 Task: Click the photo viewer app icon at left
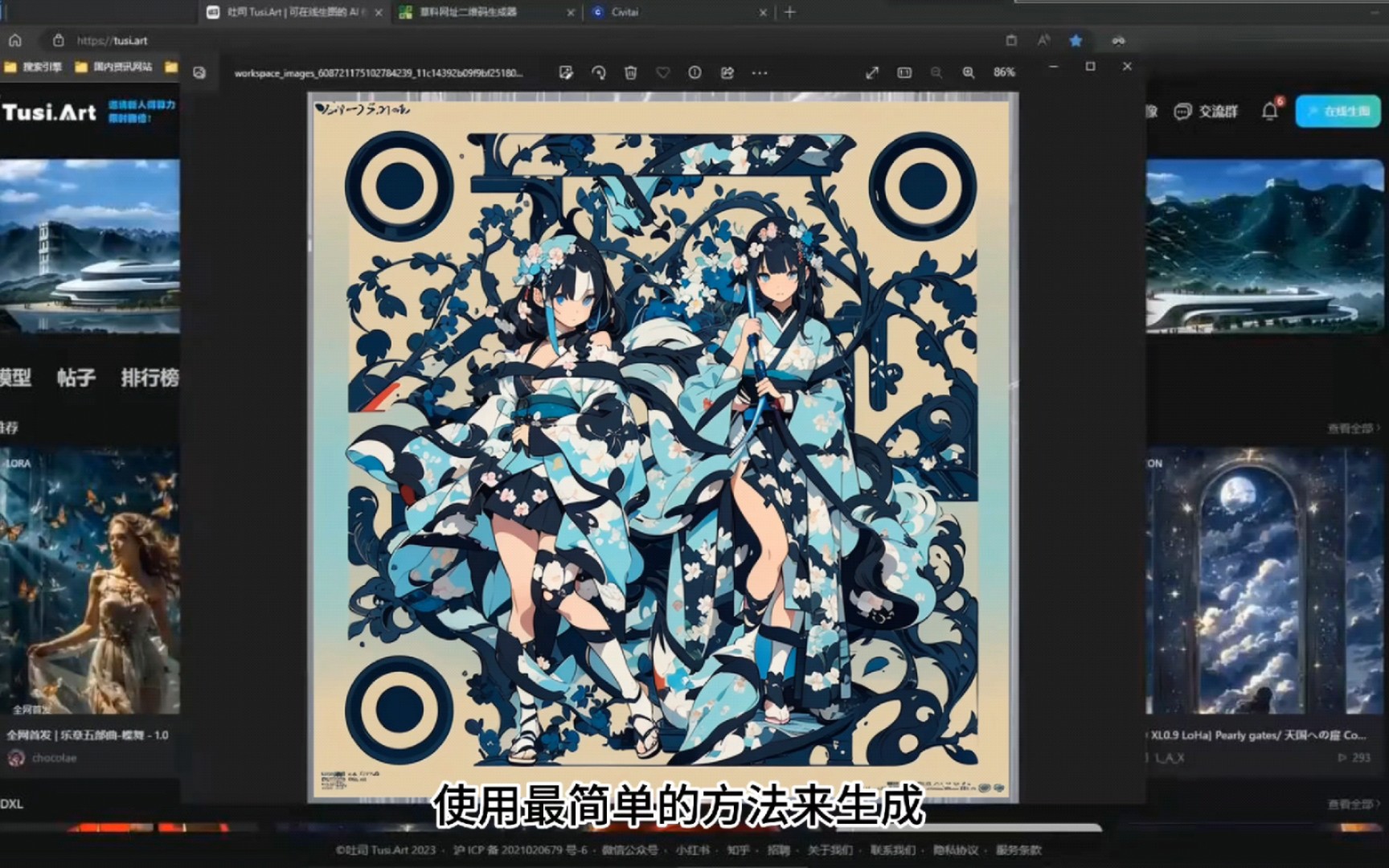click(199, 73)
